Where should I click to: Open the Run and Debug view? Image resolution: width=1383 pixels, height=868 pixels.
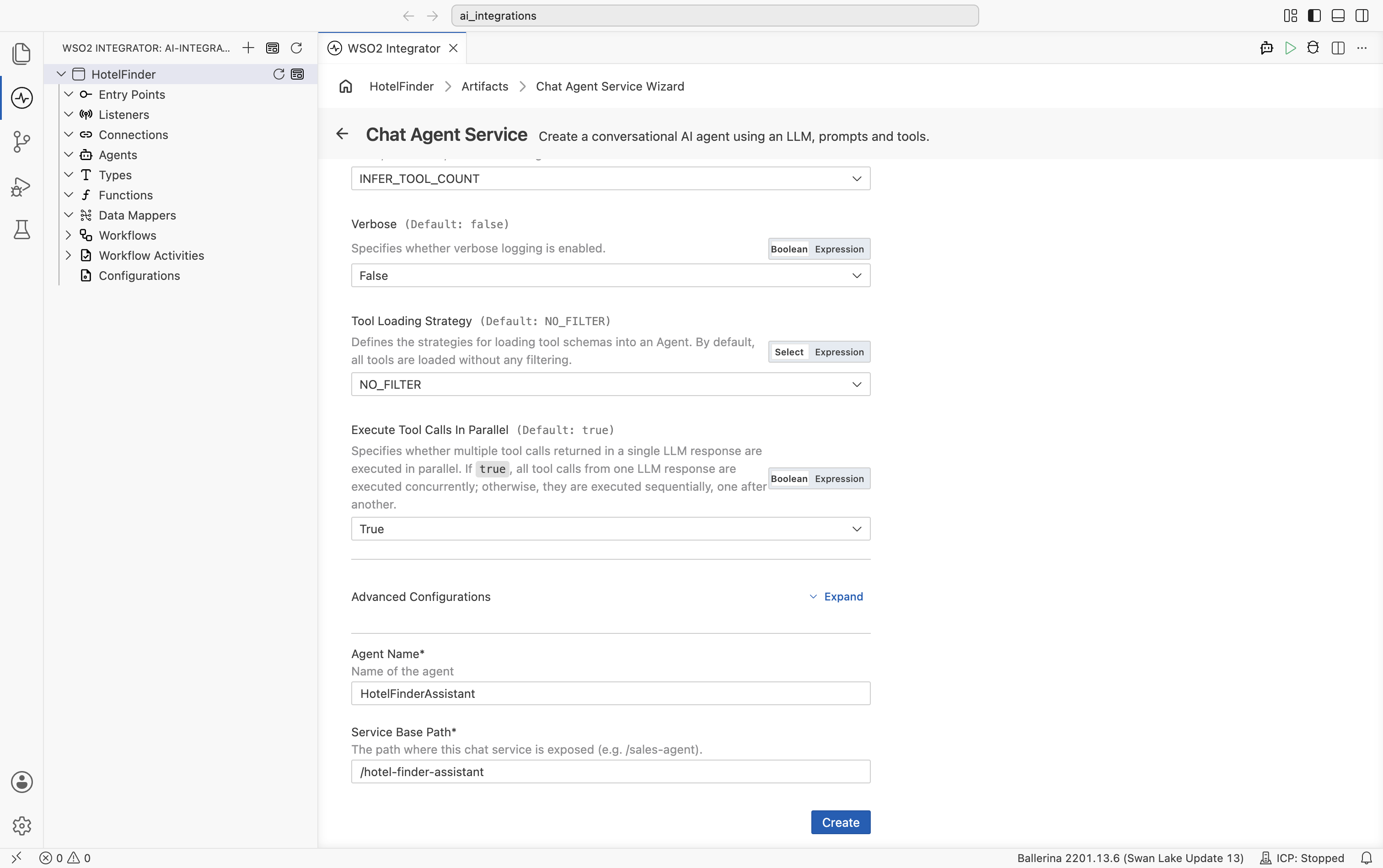[21, 186]
